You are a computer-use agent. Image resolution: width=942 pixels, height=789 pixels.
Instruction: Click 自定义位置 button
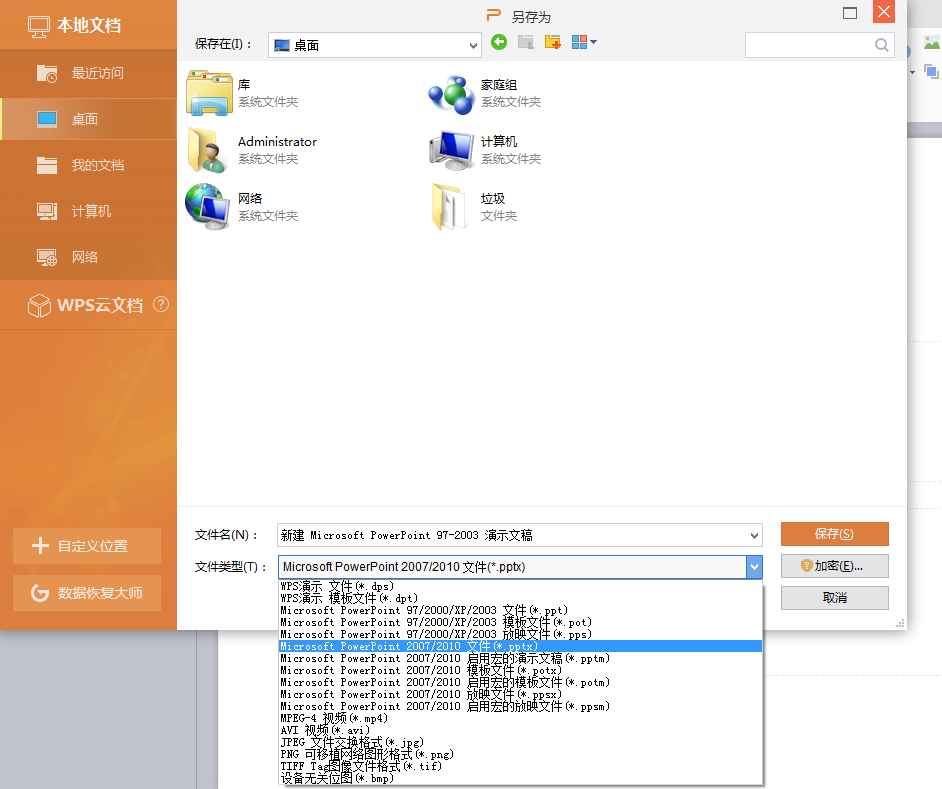[x=87, y=546]
